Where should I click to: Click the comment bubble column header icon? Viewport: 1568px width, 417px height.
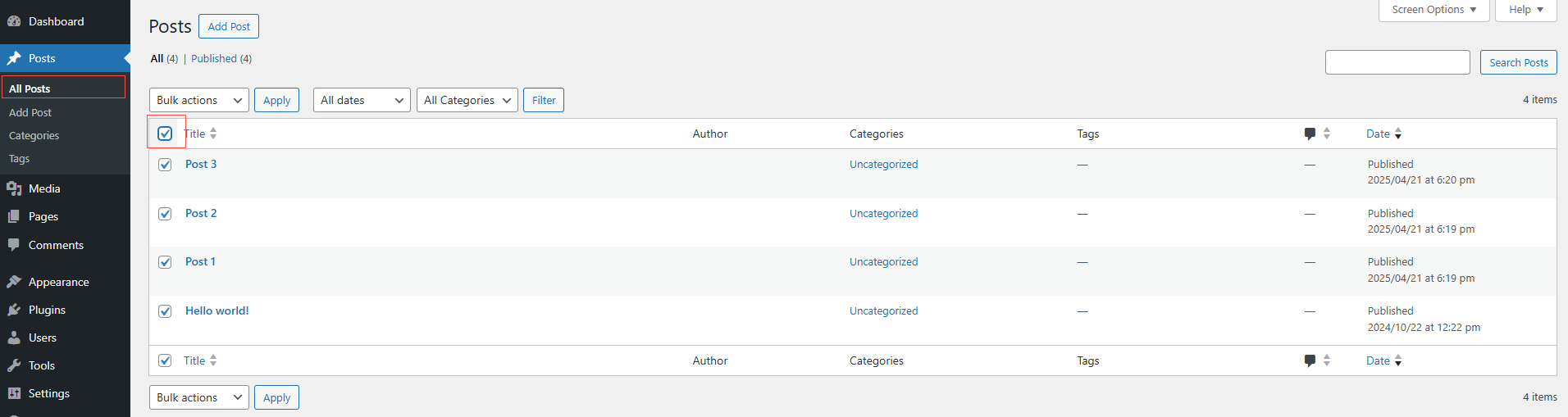pyautogui.click(x=1310, y=134)
